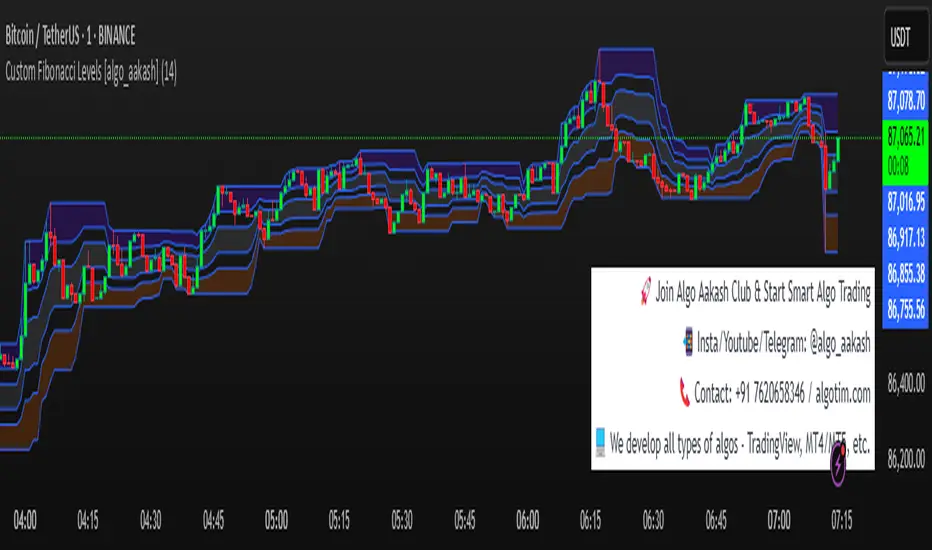Click the 06:15 time axis label
This screenshot has width=932, height=550.
[x=591, y=520]
